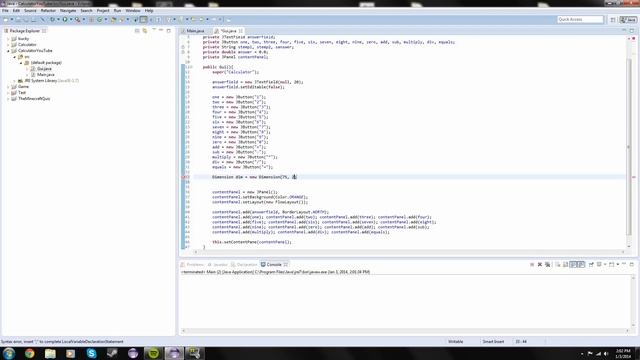Open the New file dropdown arrow

click(12, 20)
